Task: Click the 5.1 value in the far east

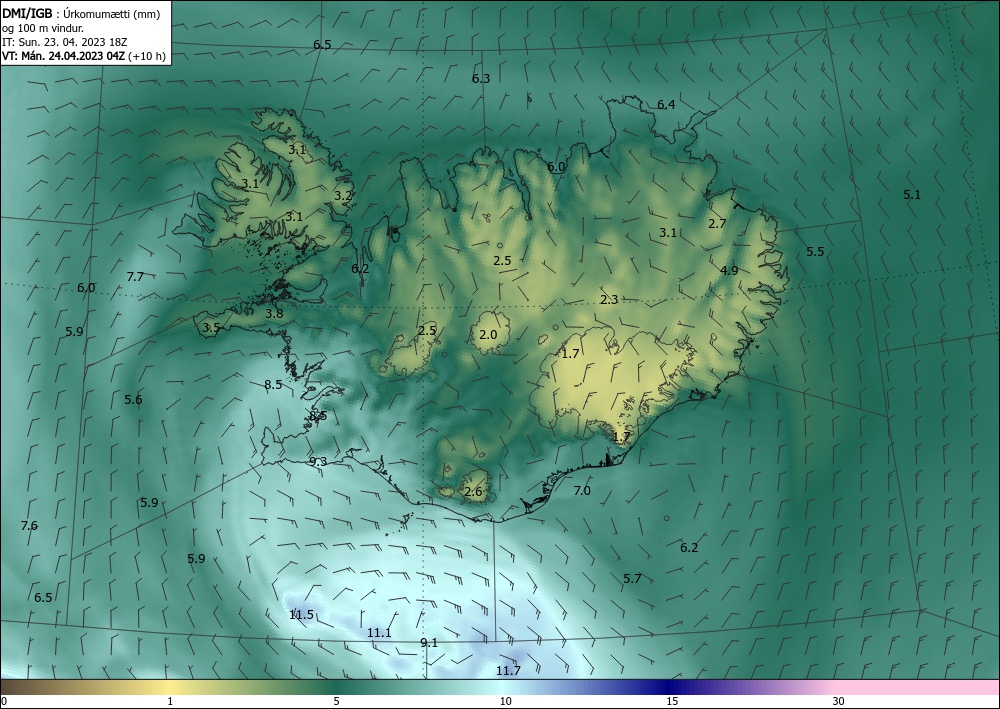Action: [912, 195]
